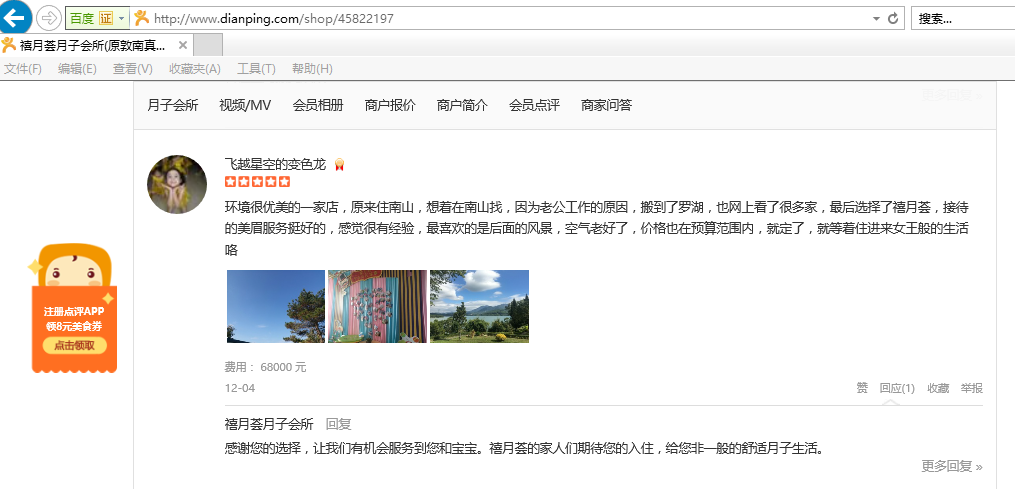Screen dimensions: 1015x489
Task: Open the pink decoration review photo
Action: click(x=377, y=307)
